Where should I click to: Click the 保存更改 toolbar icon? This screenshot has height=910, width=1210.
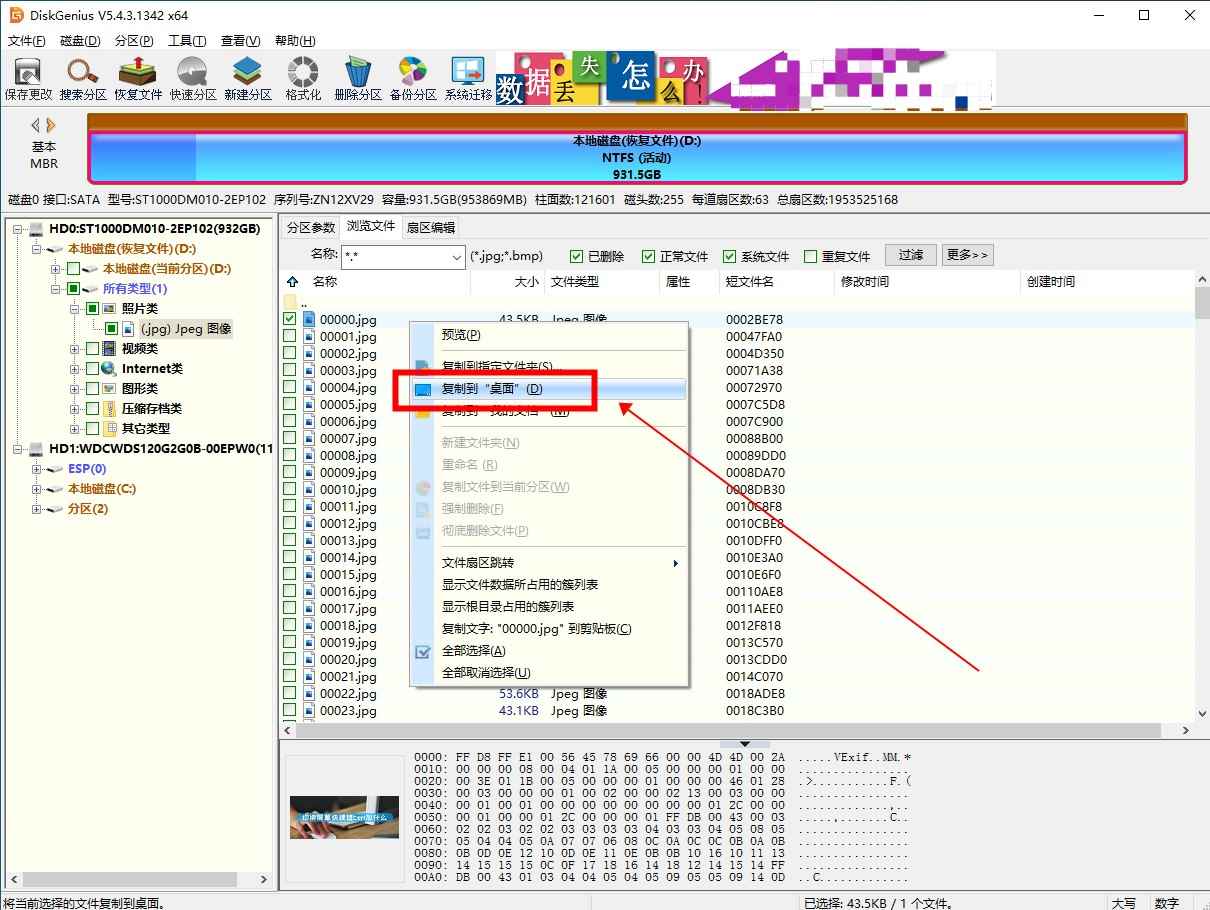[x=28, y=79]
